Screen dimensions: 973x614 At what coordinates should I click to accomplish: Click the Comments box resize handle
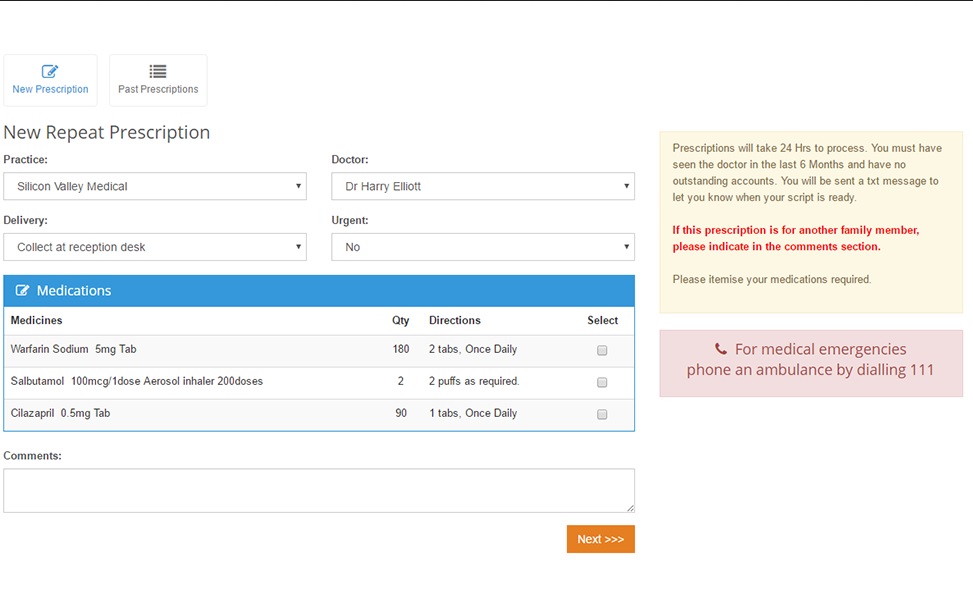tap(630, 508)
